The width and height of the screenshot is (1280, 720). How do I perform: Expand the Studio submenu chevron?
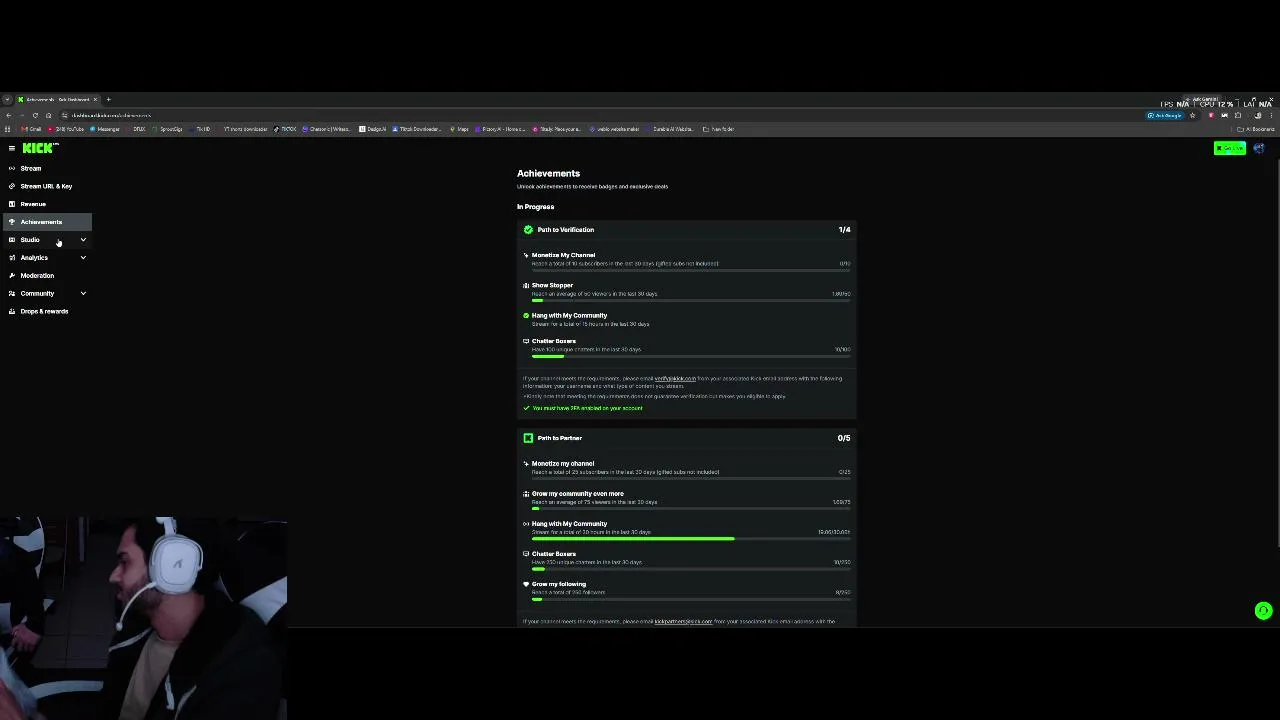click(83, 240)
